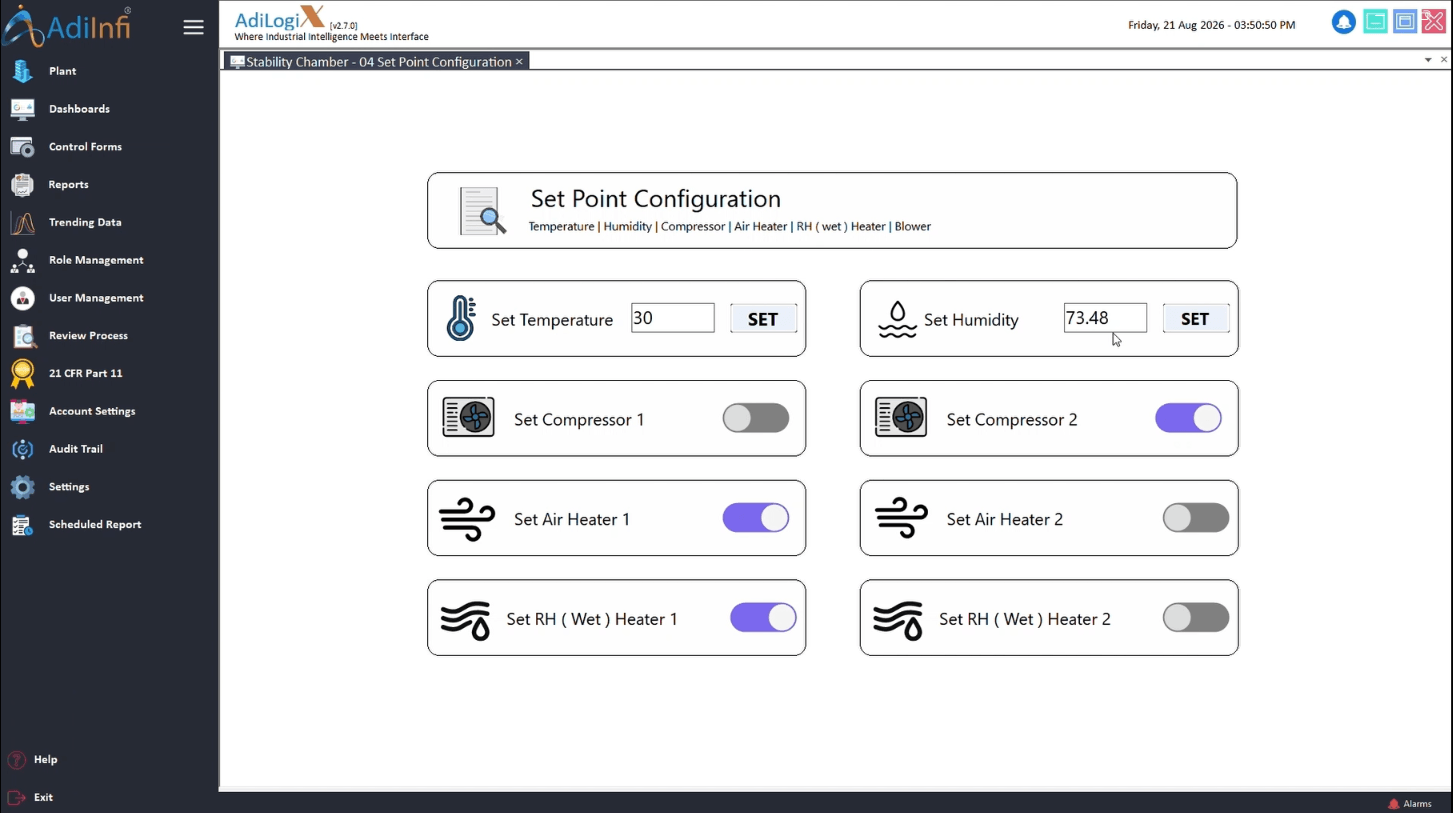Click the Settings gear icon
The width and height of the screenshot is (1453, 813).
22,487
